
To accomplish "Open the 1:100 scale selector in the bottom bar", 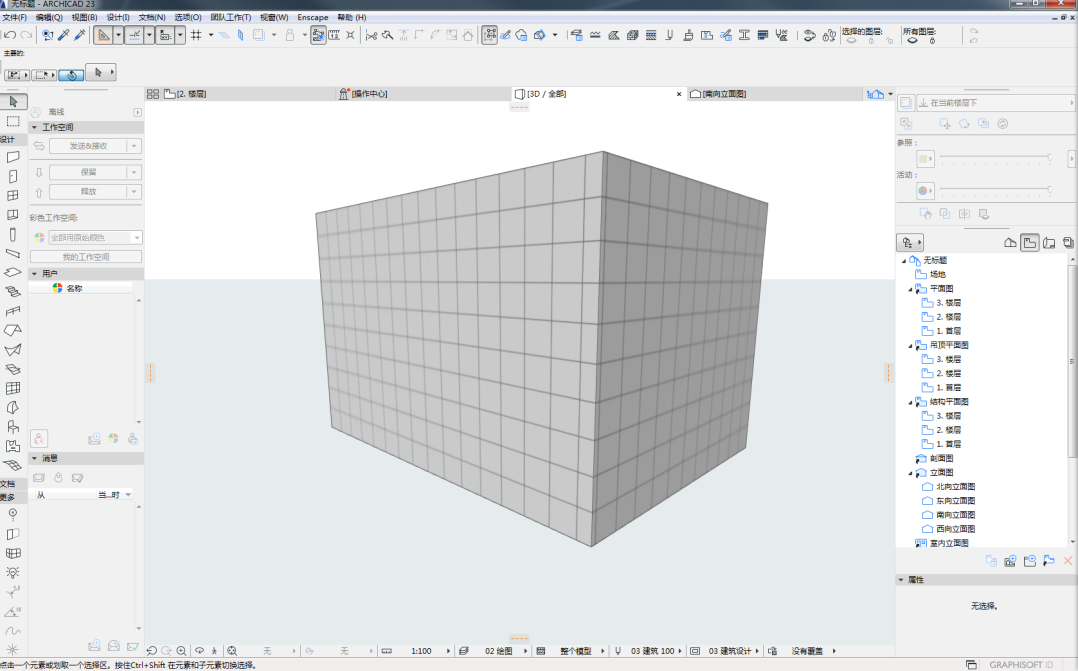I will (422, 651).
